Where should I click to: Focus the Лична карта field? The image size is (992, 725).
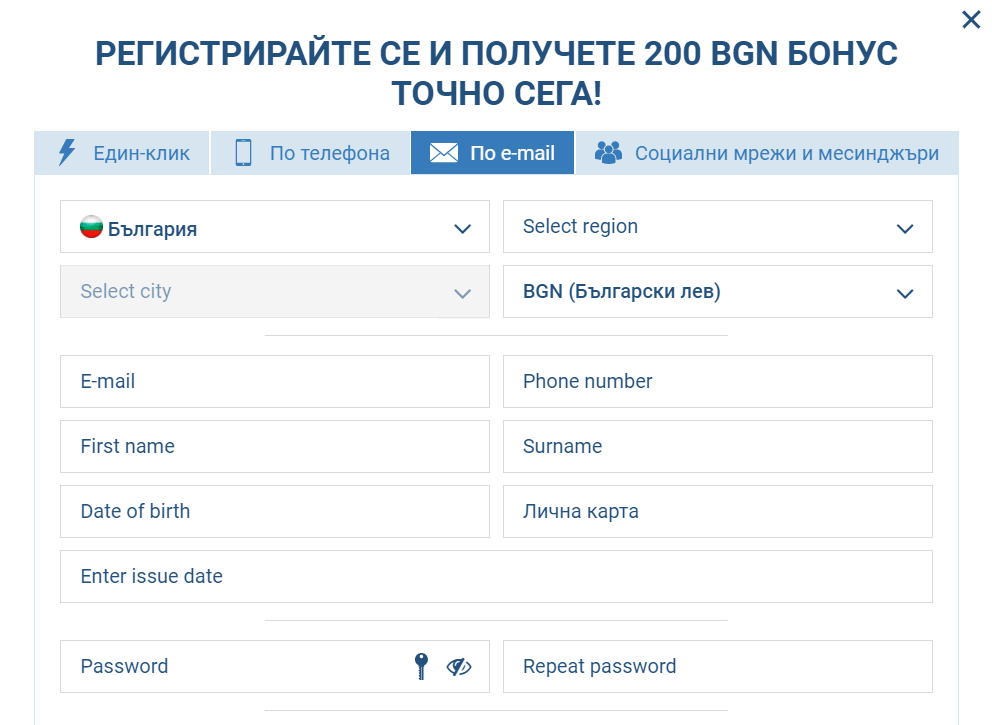click(x=717, y=512)
